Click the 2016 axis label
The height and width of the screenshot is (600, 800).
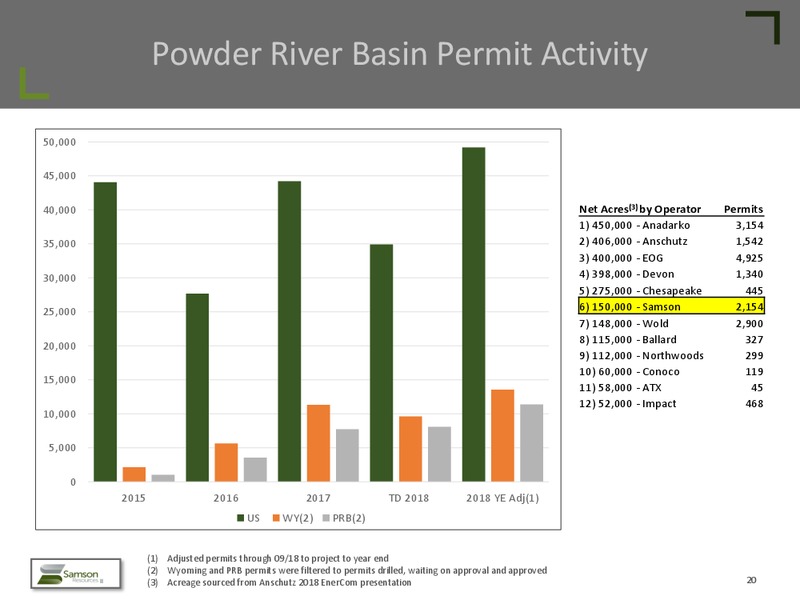click(x=226, y=498)
